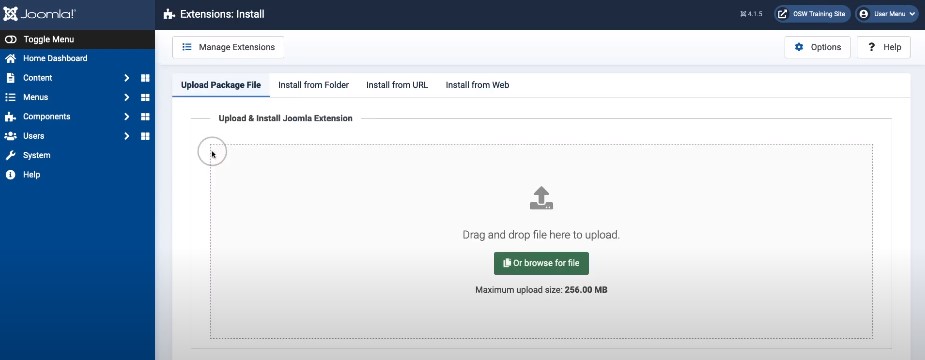Open Users dashboard grid icon
The image size is (925, 360).
tap(145, 136)
